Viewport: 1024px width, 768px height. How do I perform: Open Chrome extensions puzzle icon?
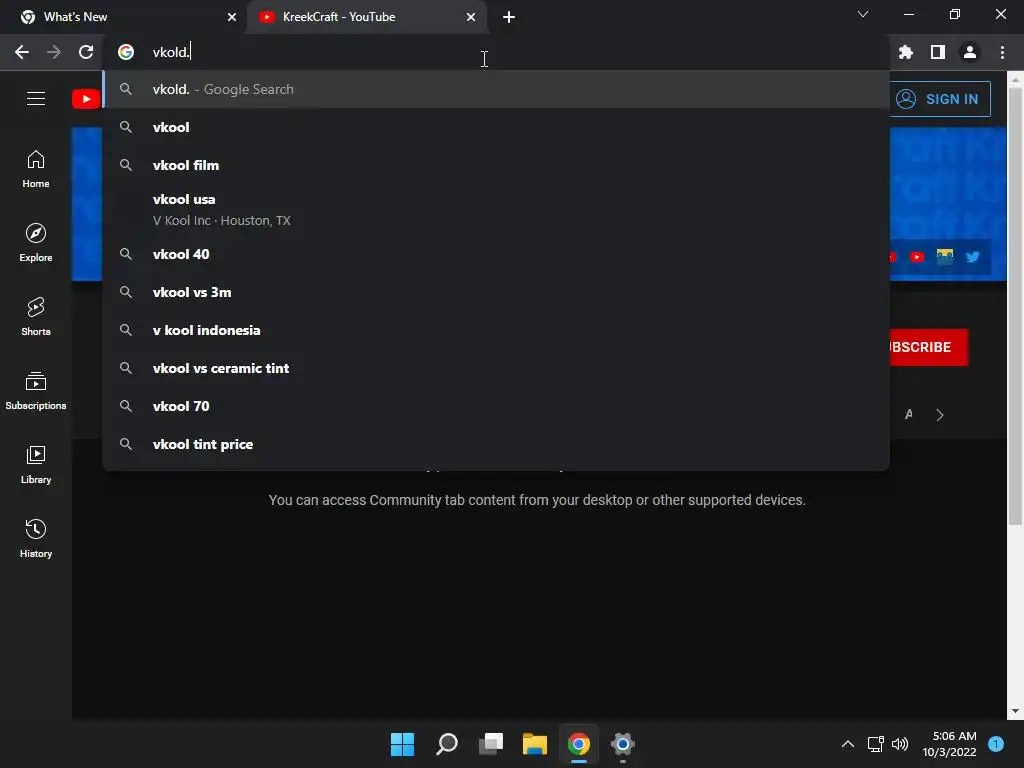point(906,52)
